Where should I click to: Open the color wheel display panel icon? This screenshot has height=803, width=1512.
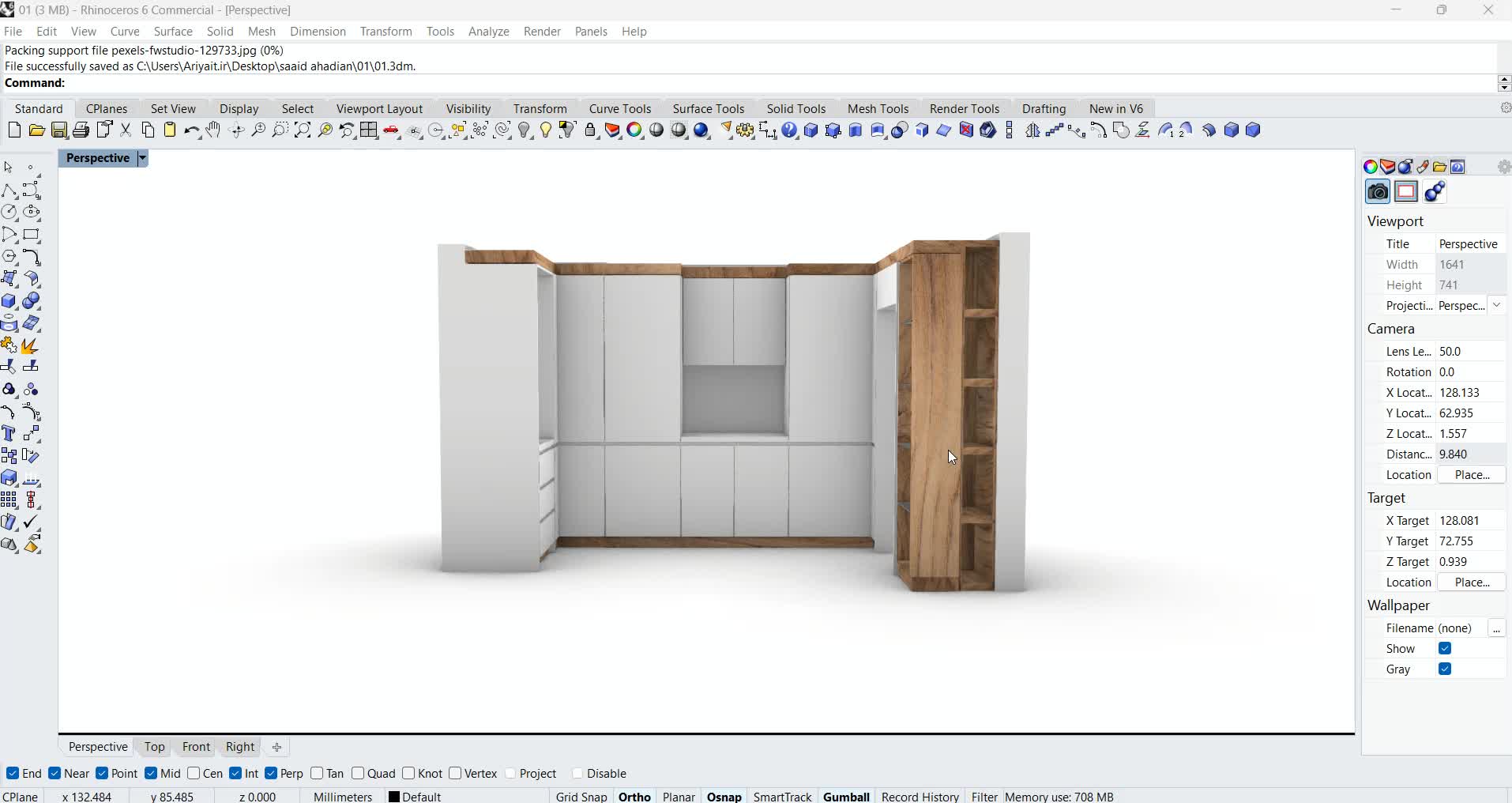(1369, 167)
